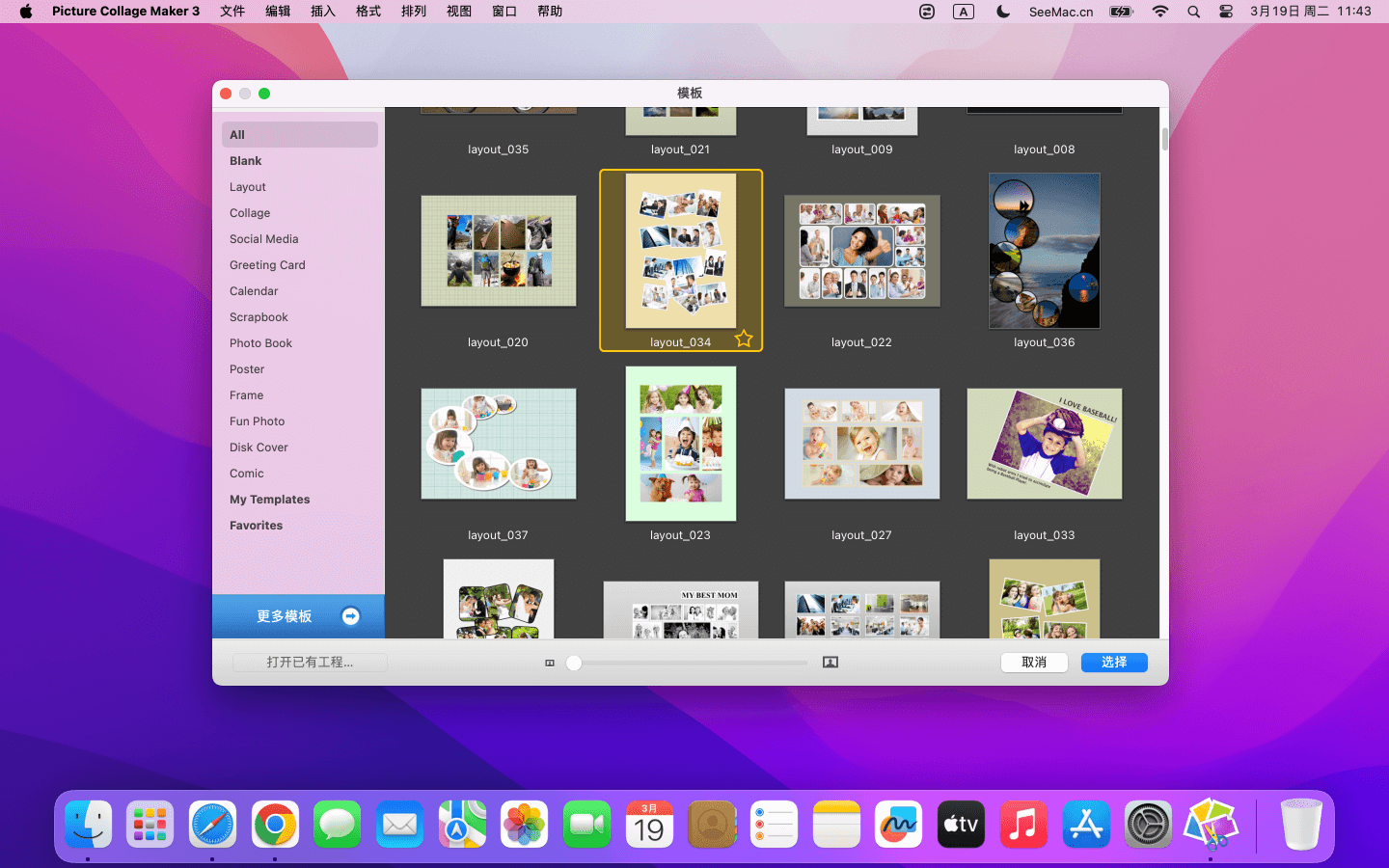Click the 更多模板 button
Image resolution: width=1389 pixels, height=868 pixels.
point(298,616)
